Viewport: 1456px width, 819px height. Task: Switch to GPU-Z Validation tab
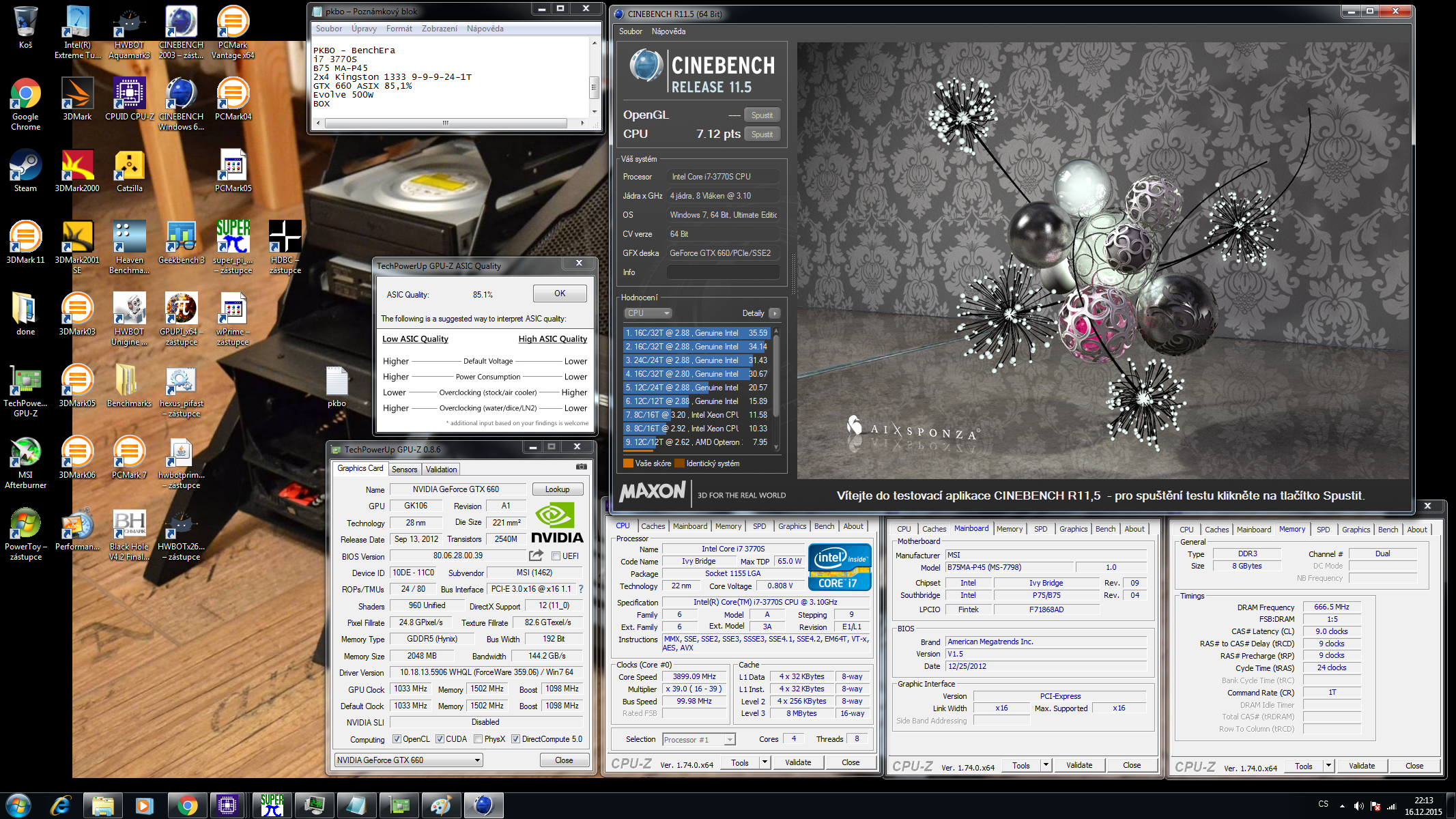[x=441, y=469]
